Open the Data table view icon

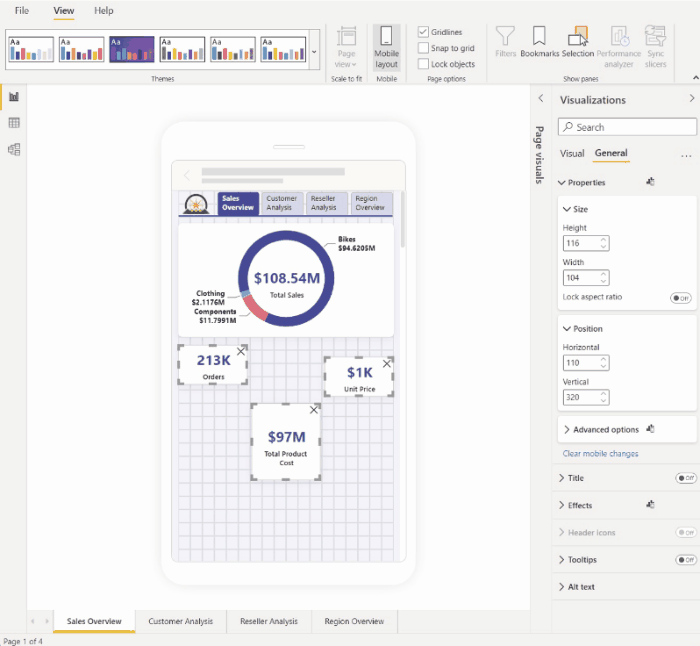click(x=14, y=123)
